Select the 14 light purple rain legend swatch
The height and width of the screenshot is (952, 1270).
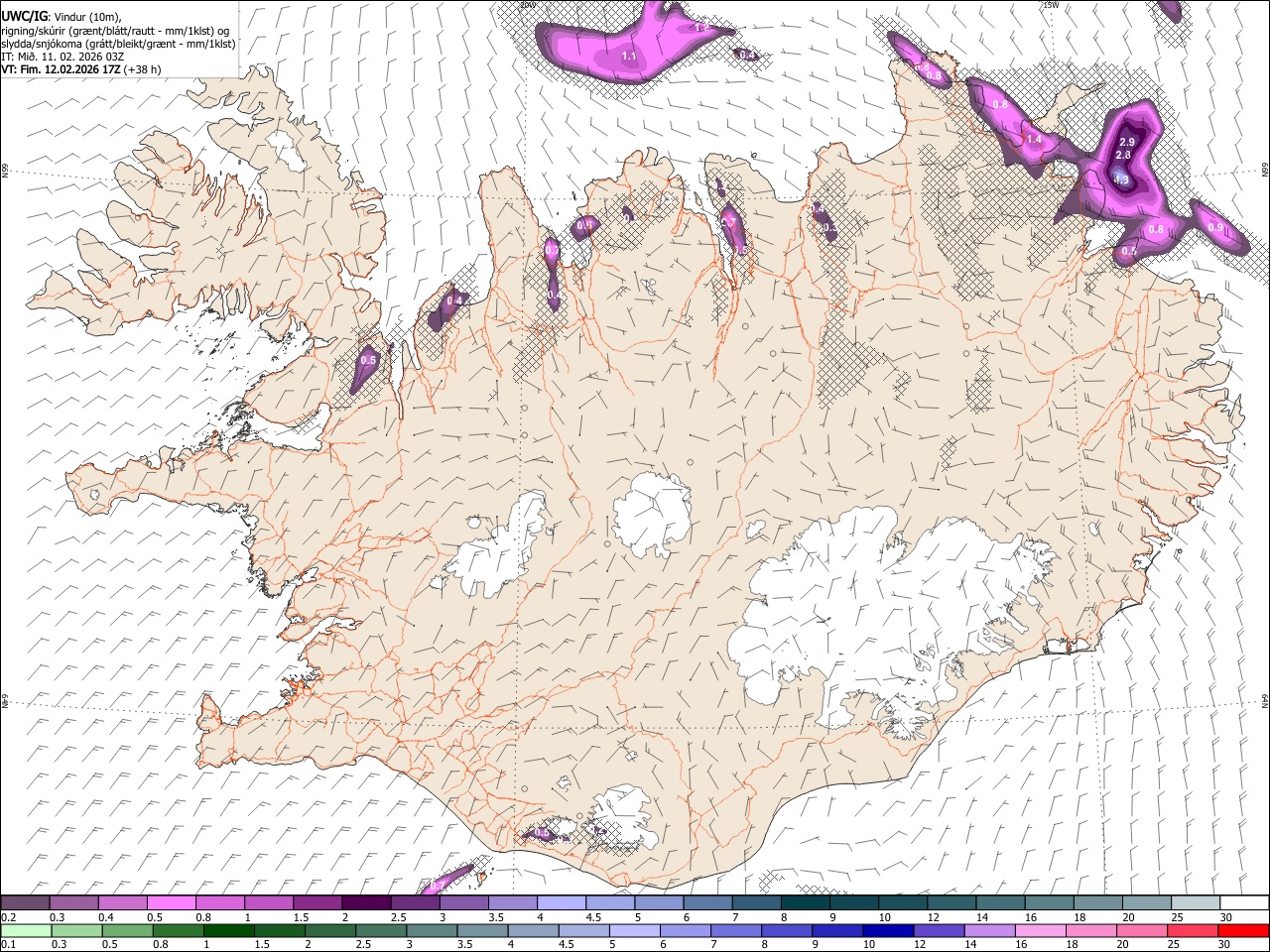pyautogui.click(x=989, y=930)
